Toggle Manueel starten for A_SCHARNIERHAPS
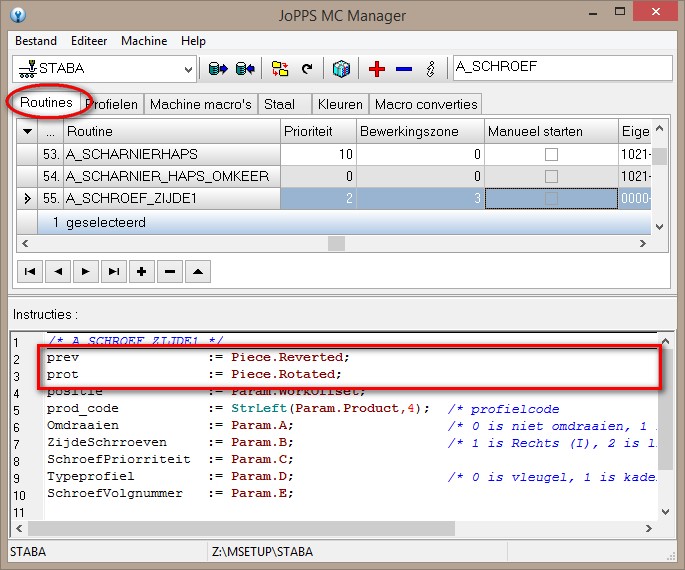 pyautogui.click(x=551, y=154)
